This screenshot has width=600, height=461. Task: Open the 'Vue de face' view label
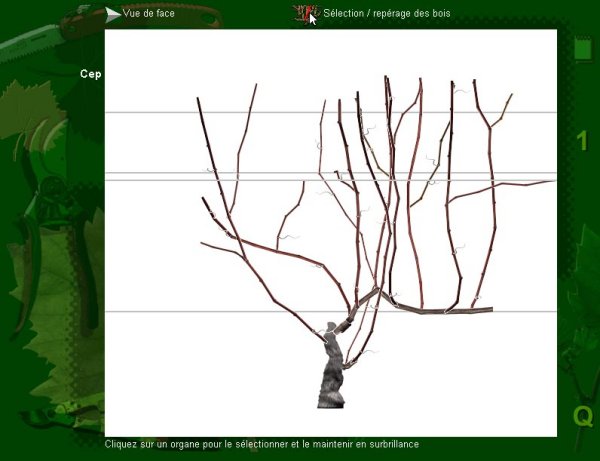click(148, 13)
